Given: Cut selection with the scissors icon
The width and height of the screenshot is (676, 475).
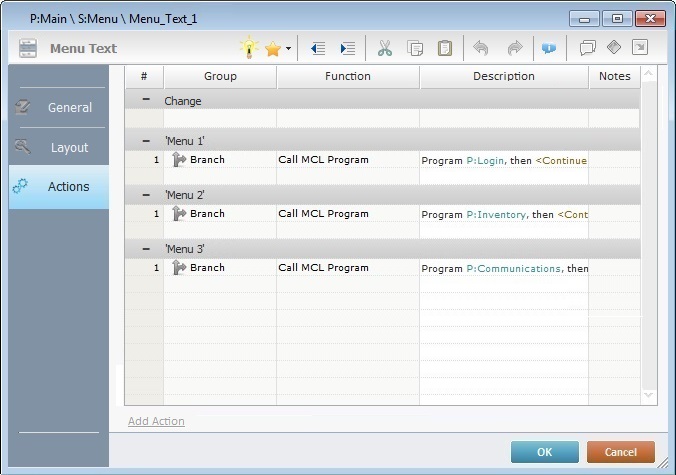Looking at the screenshot, I should click(x=385, y=48).
